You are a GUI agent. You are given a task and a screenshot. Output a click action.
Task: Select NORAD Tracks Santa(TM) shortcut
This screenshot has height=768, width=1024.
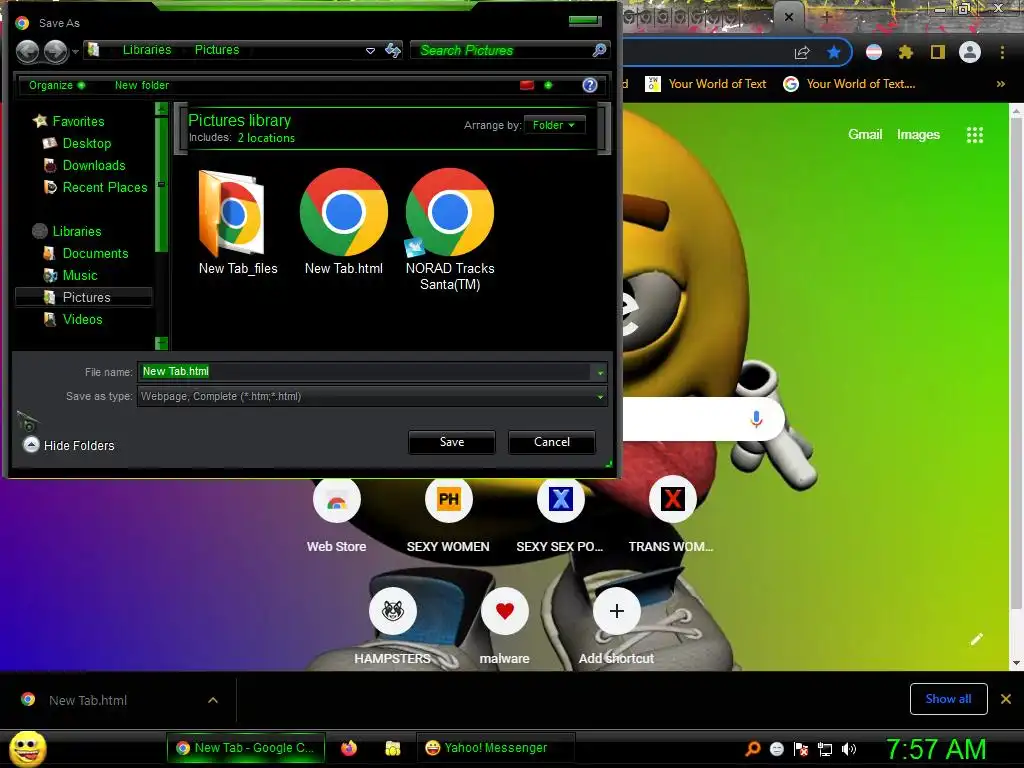pos(450,230)
